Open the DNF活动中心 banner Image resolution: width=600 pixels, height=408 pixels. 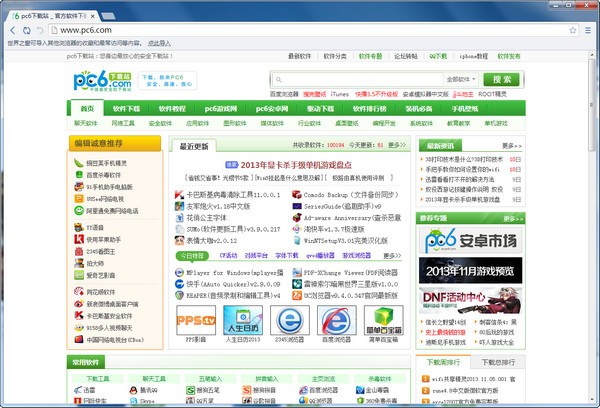470,300
